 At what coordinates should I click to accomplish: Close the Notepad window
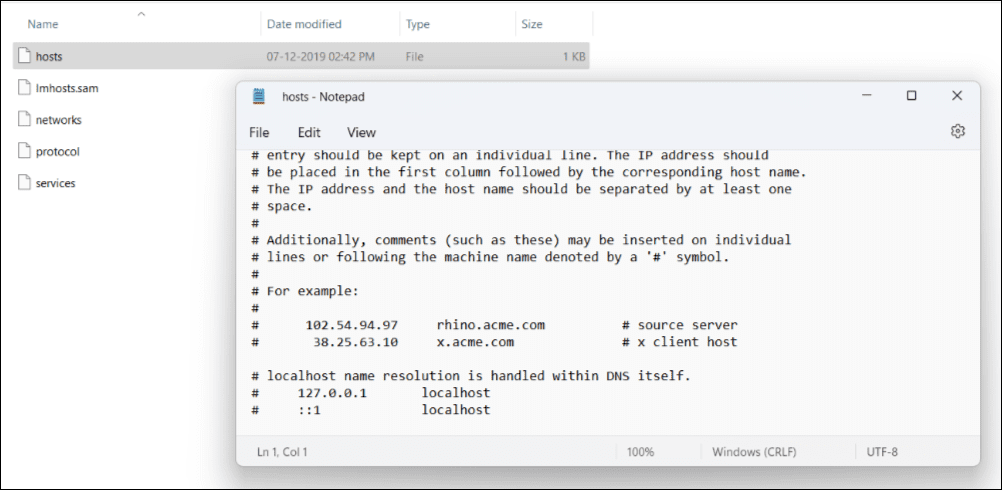coord(957,96)
